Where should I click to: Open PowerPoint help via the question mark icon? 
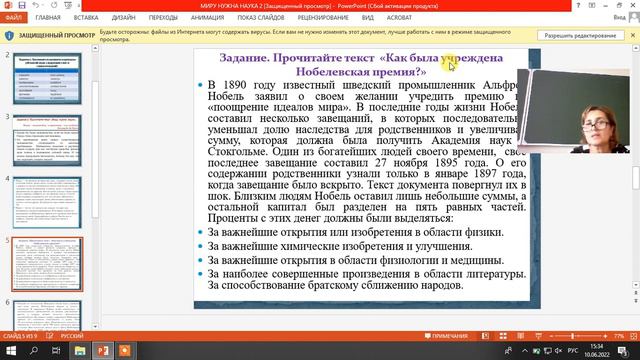coord(578,6)
